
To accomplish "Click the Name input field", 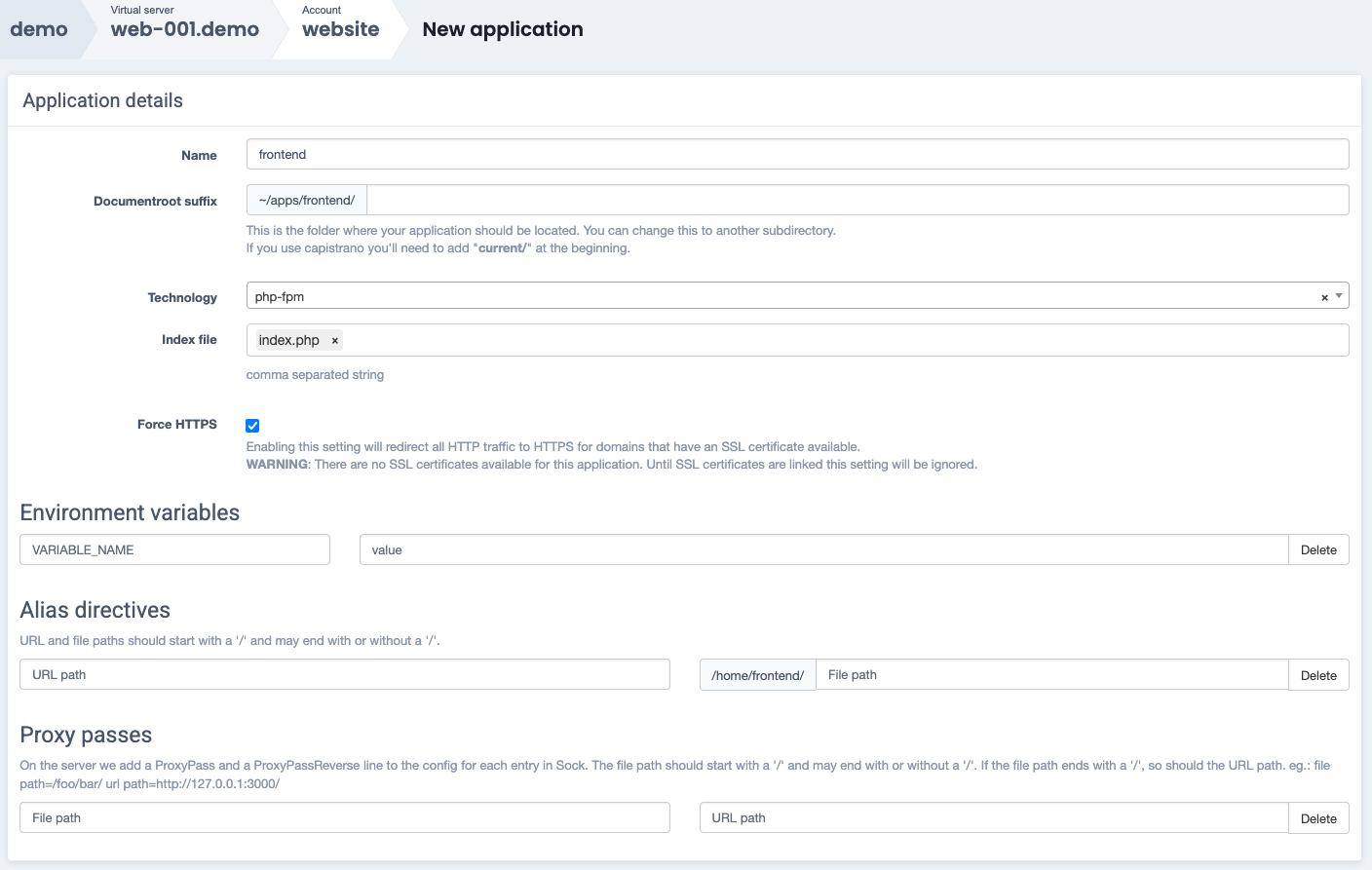I will pyautogui.click(x=796, y=155).
